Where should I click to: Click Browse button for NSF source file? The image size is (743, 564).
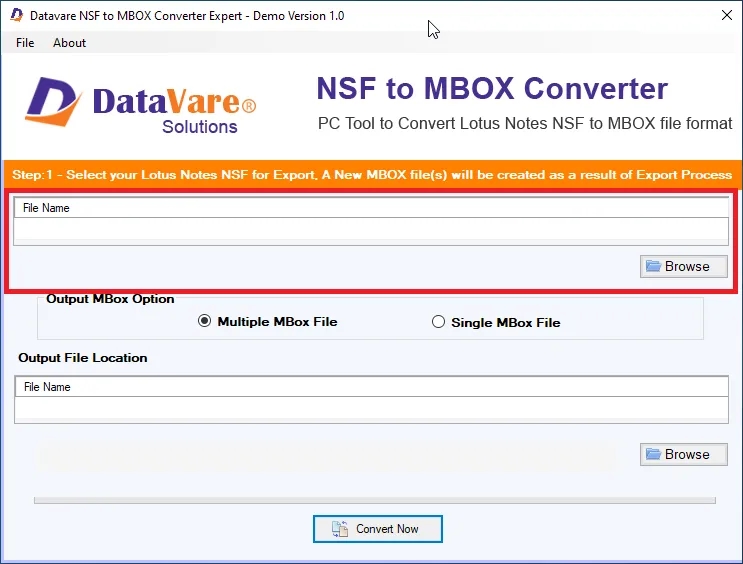click(x=683, y=266)
